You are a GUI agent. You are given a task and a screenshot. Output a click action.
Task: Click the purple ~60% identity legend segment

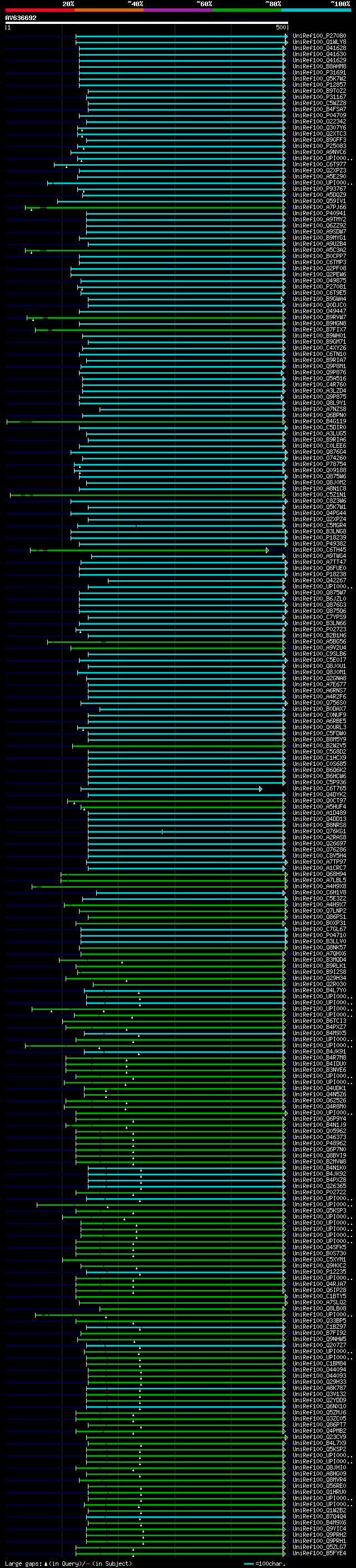pos(177,10)
